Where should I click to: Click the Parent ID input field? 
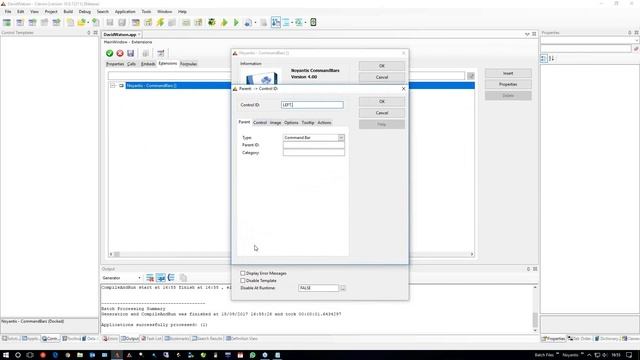[313, 145]
